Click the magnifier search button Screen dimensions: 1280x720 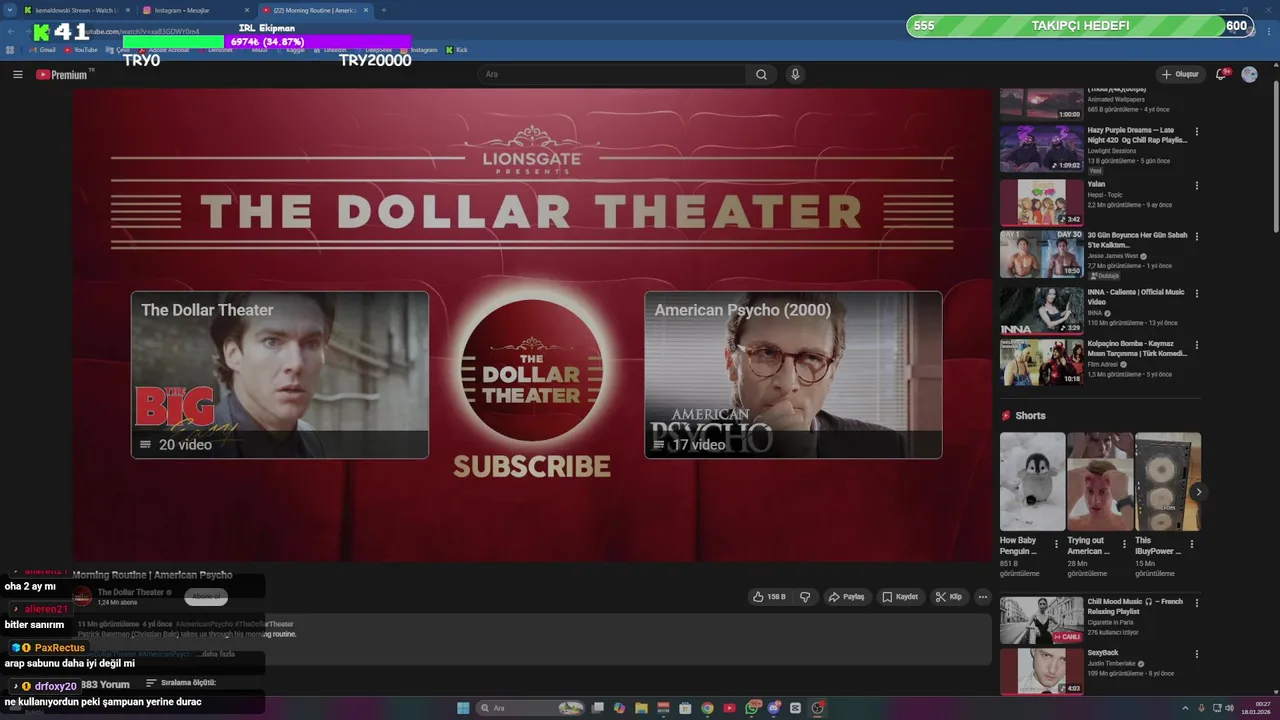[x=761, y=74]
